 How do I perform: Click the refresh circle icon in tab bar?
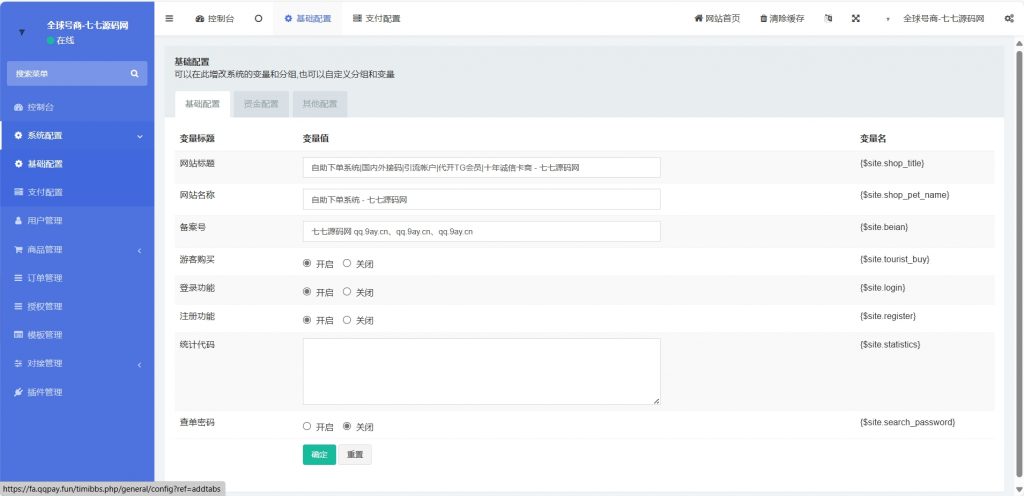(x=258, y=19)
